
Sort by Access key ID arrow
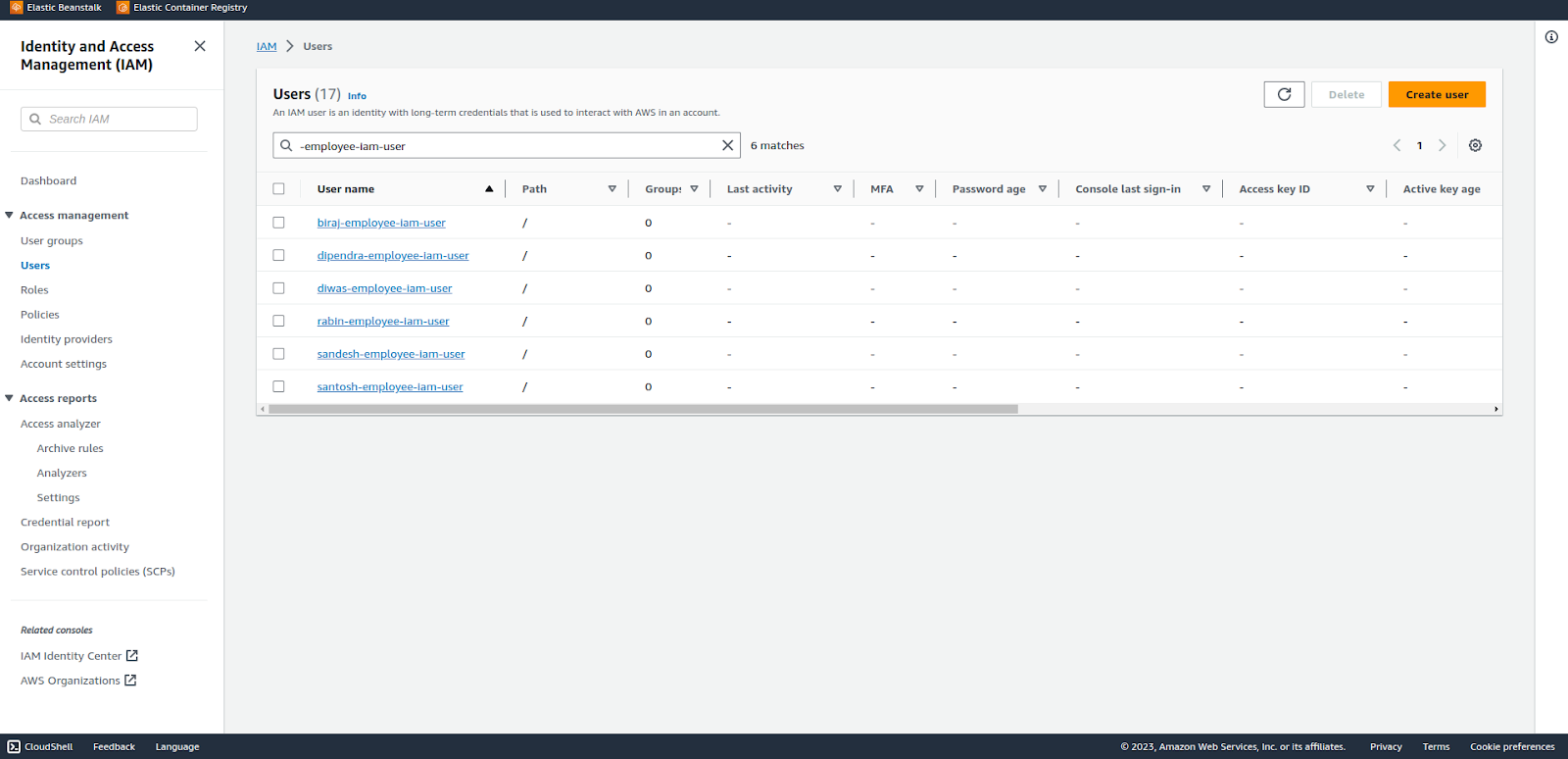pyautogui.click(x=1370, y=188)
